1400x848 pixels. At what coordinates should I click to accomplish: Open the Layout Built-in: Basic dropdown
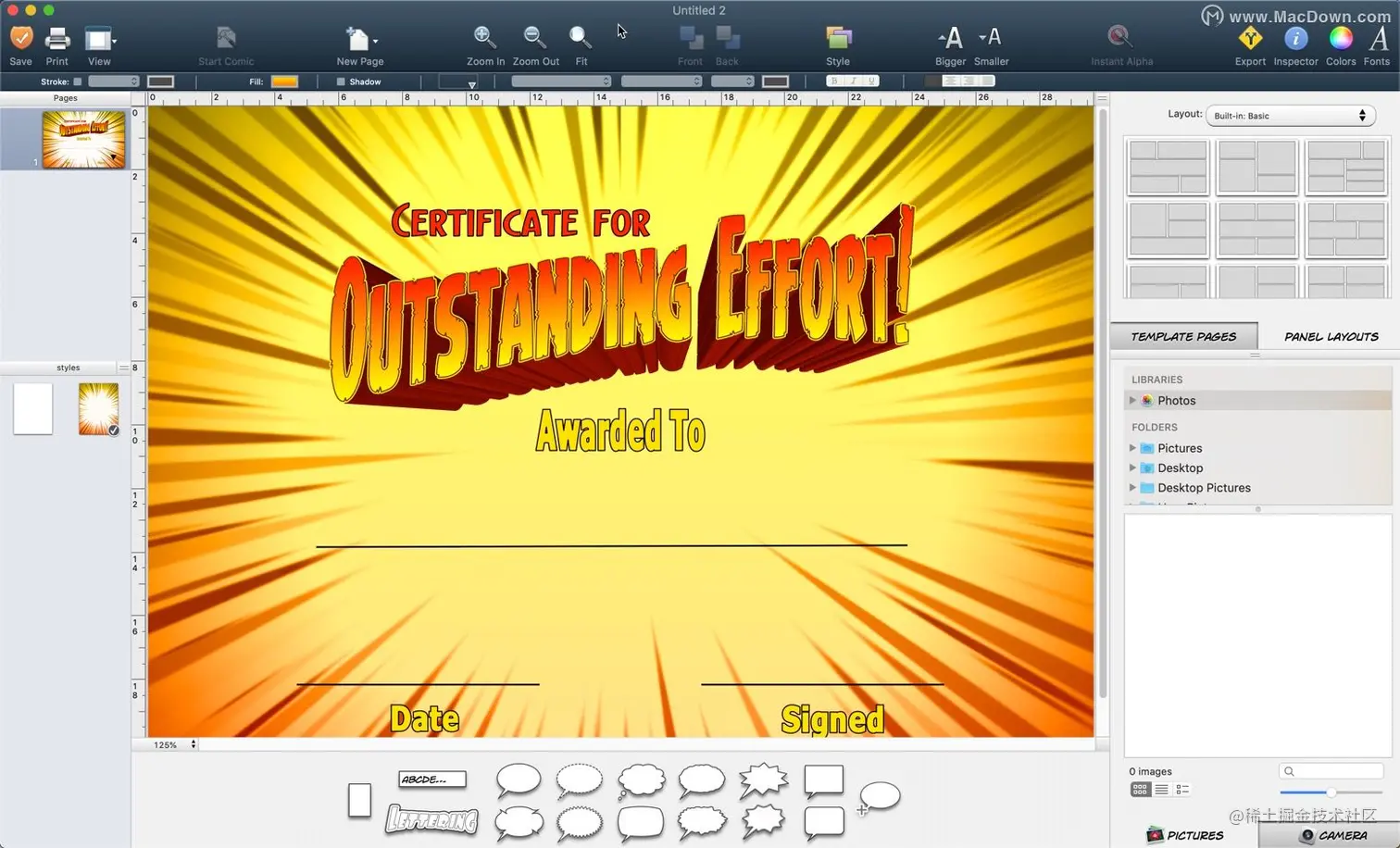click(x=1290, y=116)
